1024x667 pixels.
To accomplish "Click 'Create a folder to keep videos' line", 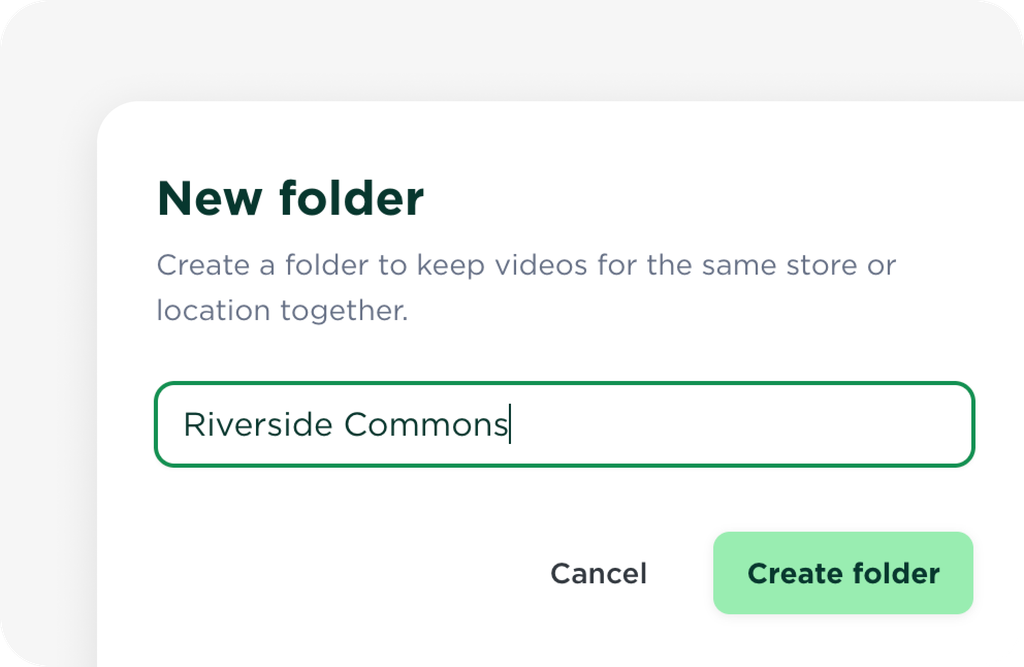I will point(372,265).
